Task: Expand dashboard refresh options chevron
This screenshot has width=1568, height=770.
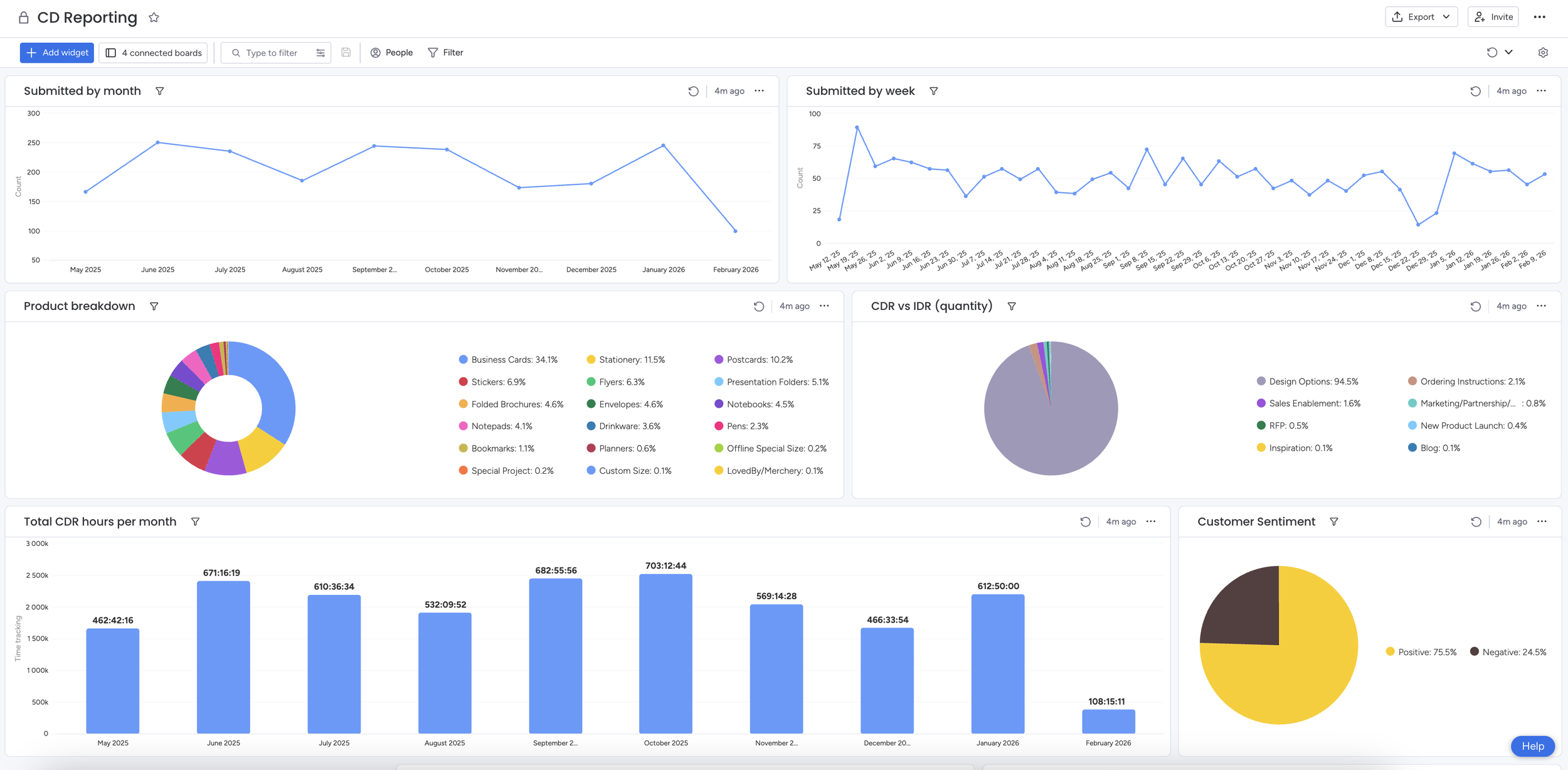Action: (1508, 53)
